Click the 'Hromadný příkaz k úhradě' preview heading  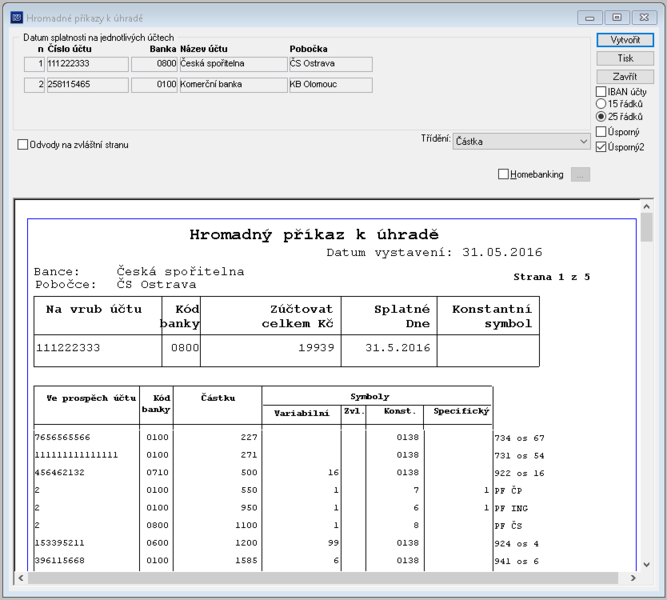pos(314,234)
